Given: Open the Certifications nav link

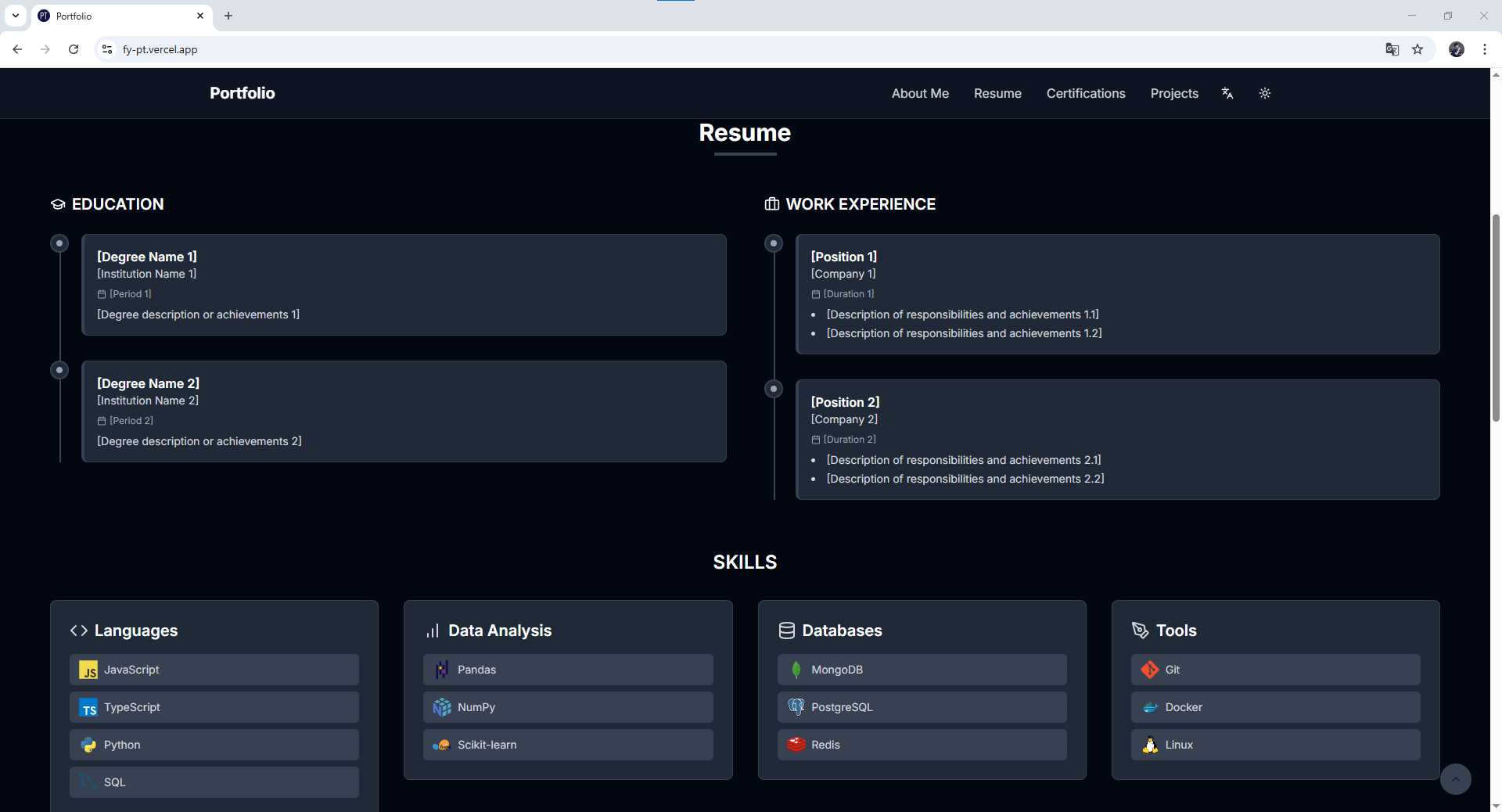Looking at the screenshot, I should (x=1086, y=93).
